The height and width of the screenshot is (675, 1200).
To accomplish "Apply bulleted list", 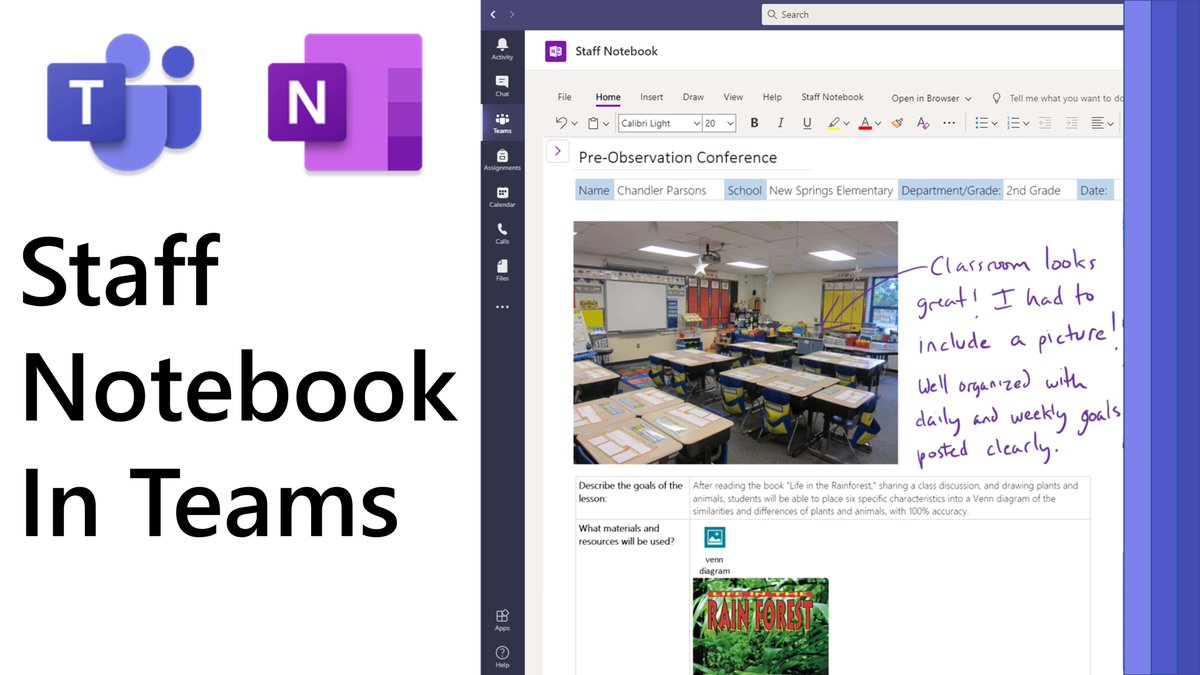I will pos(981,123).
